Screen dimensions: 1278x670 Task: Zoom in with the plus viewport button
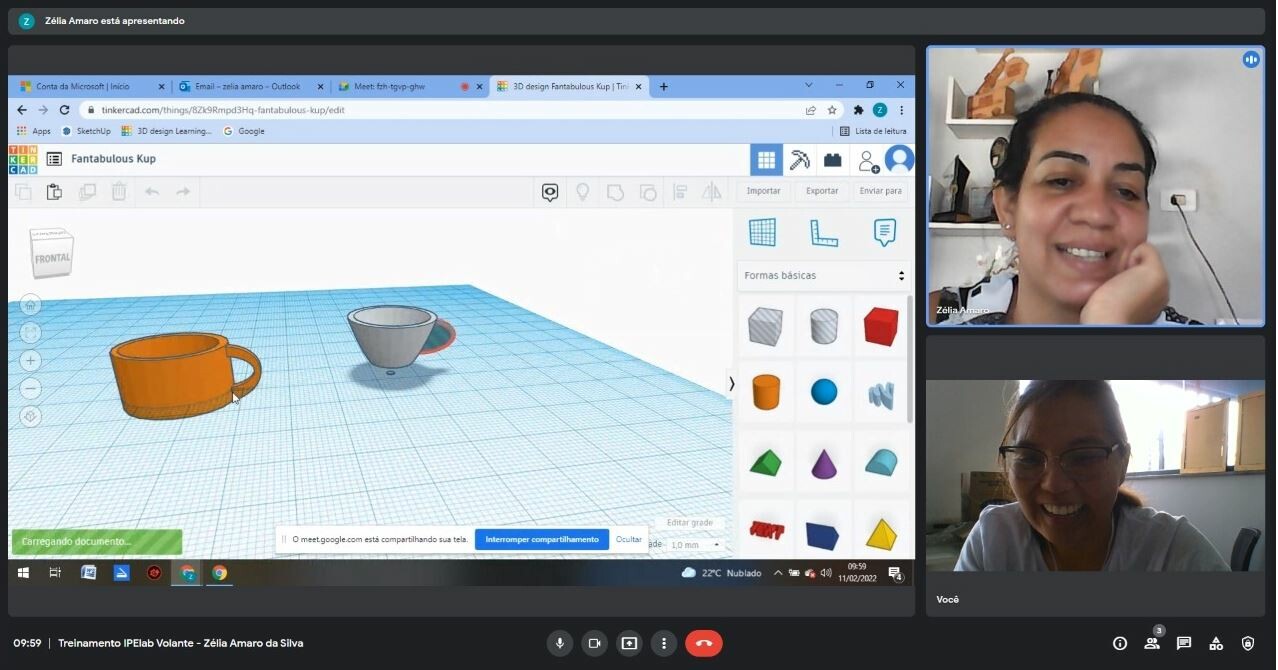(30, 361)
